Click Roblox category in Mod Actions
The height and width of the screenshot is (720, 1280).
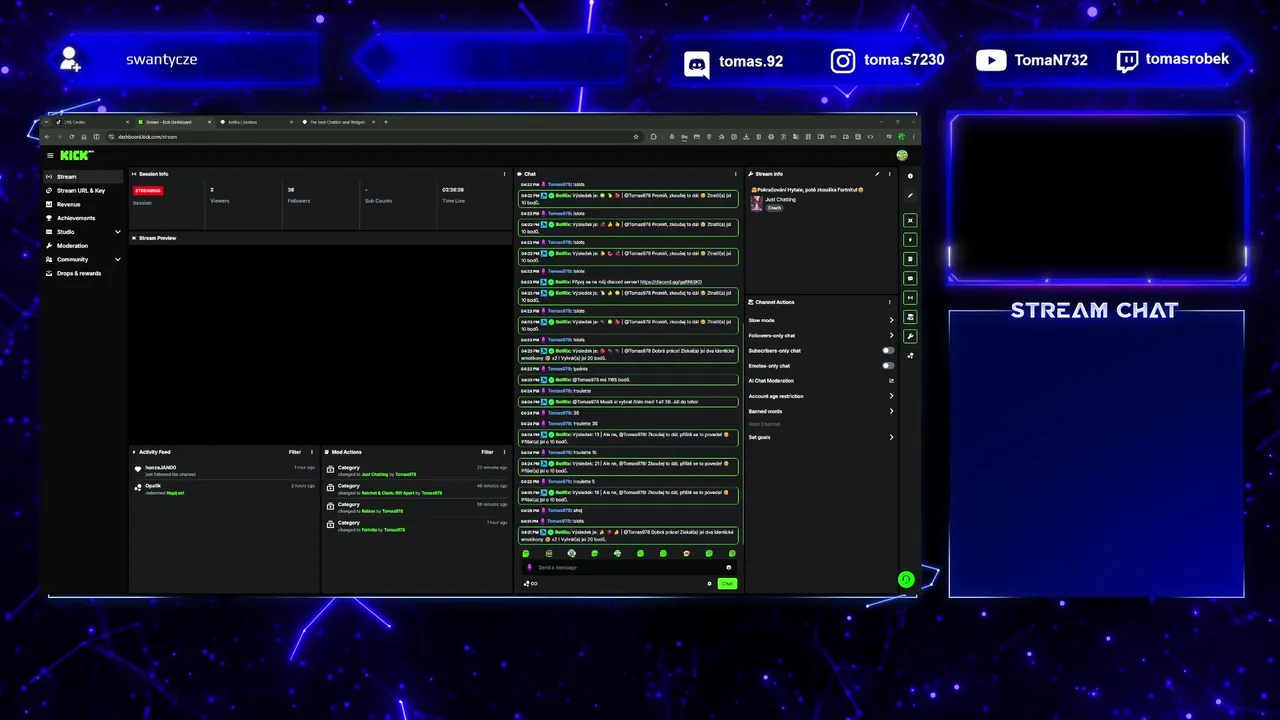pos(369,511)
